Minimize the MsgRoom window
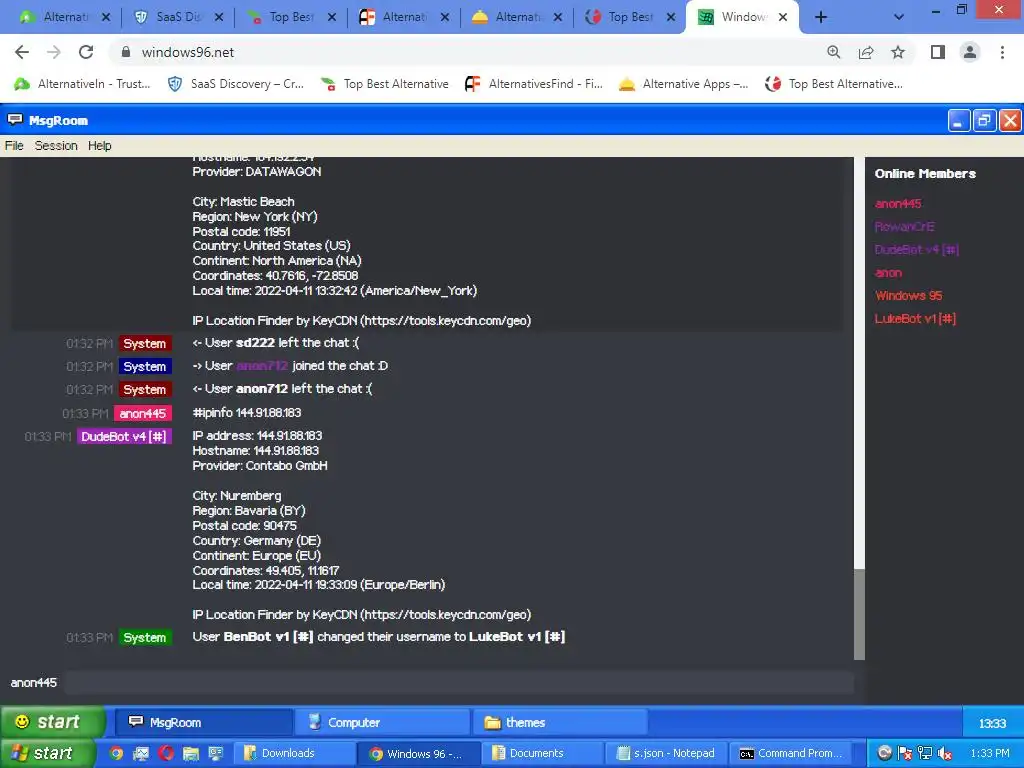The height and width of the screenshot is (768, 1024). point(958,120)
